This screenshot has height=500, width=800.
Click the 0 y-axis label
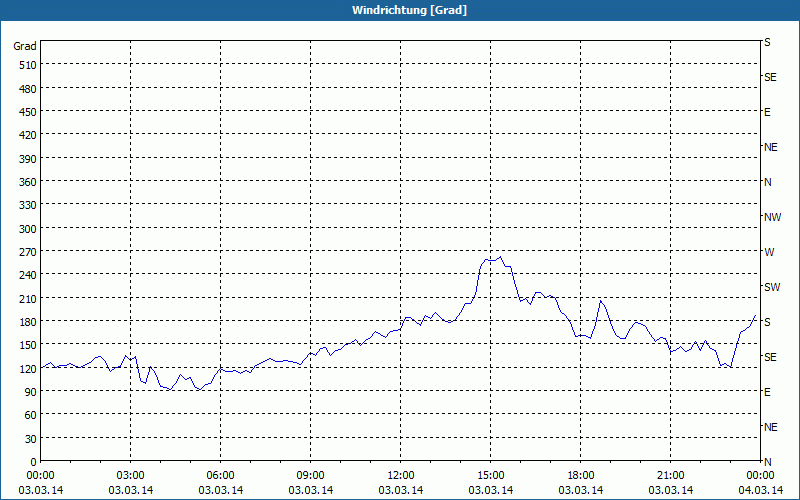[34, 462]
